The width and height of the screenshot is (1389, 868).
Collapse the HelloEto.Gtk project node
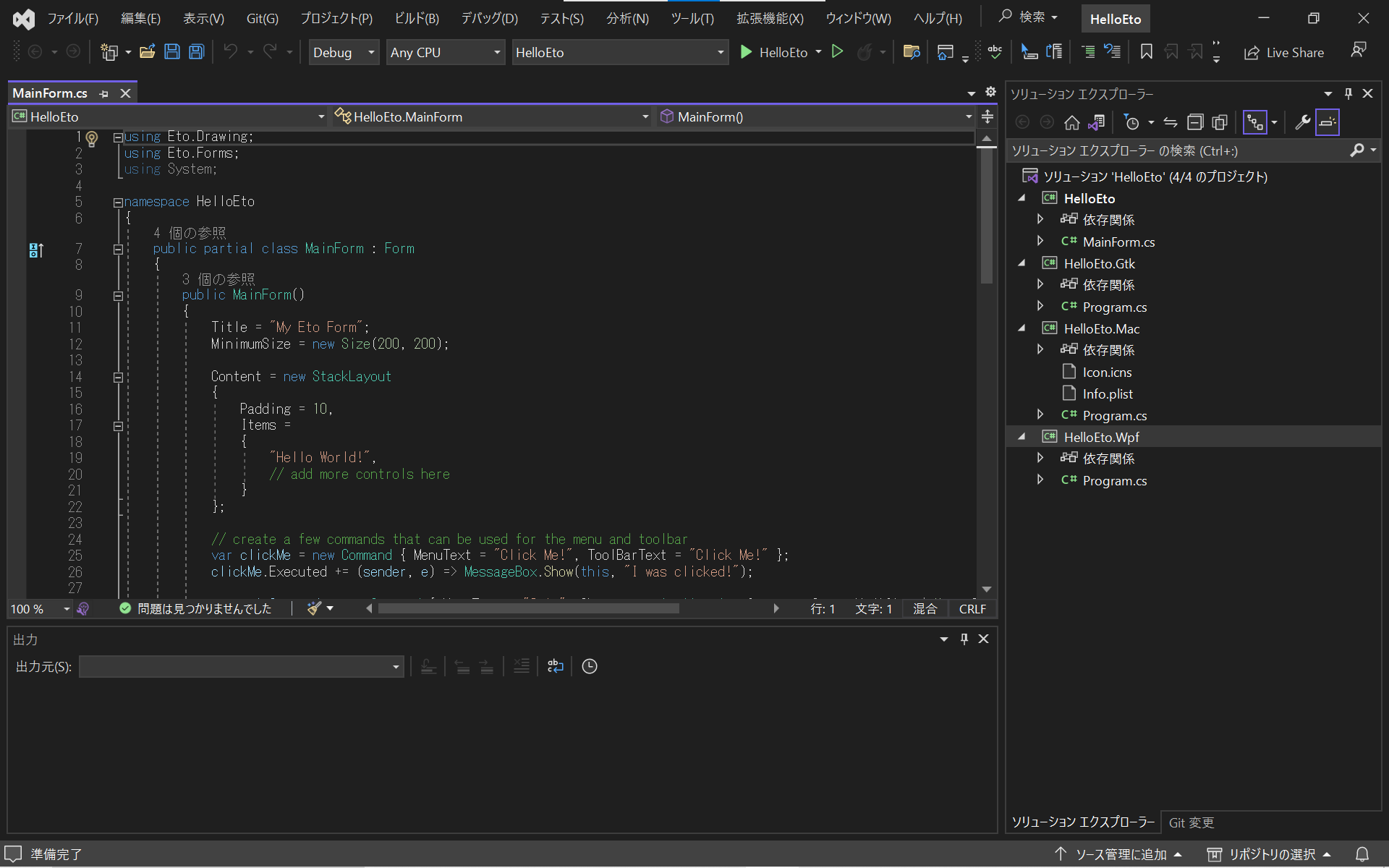click(x=1021, y=263)
